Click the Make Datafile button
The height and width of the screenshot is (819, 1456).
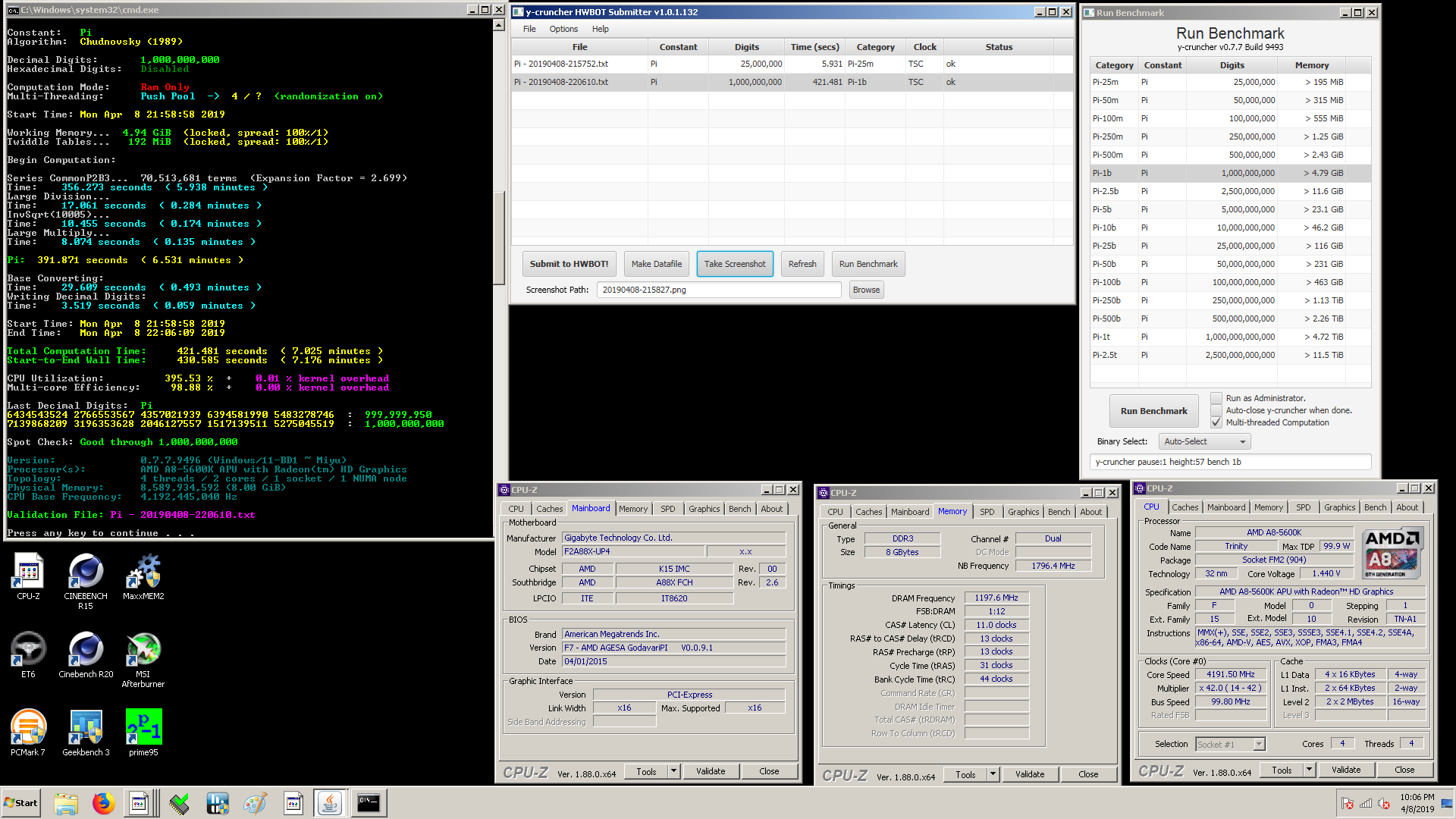(x=657, y=264)
